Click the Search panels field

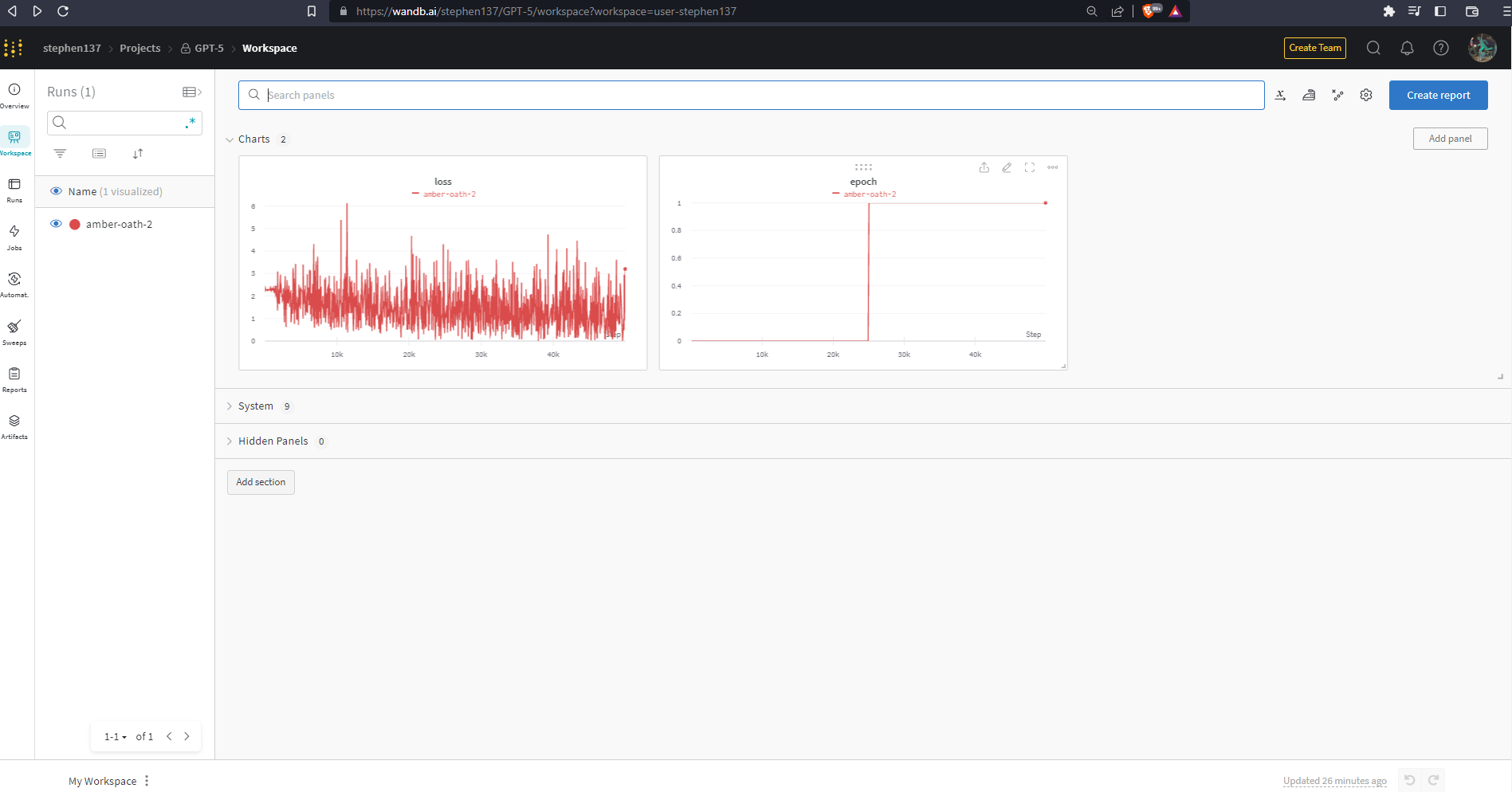pyautogui.click(x=751, y=95)
